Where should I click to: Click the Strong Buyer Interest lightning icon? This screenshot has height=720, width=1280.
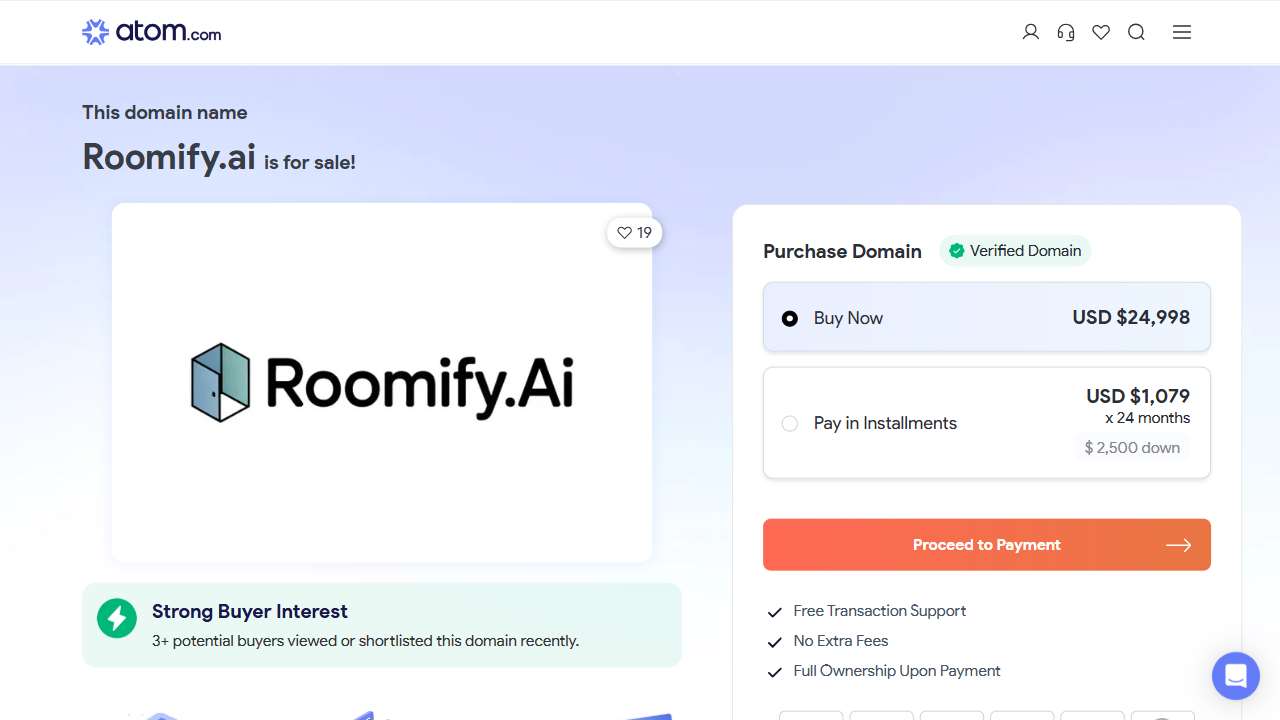(x=117, y=618)
